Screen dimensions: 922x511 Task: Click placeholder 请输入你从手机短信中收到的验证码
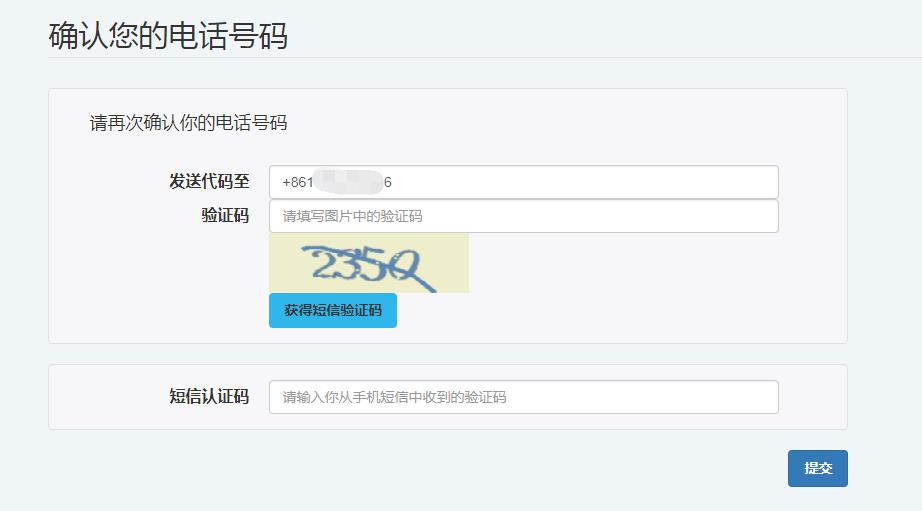point(394,398)
